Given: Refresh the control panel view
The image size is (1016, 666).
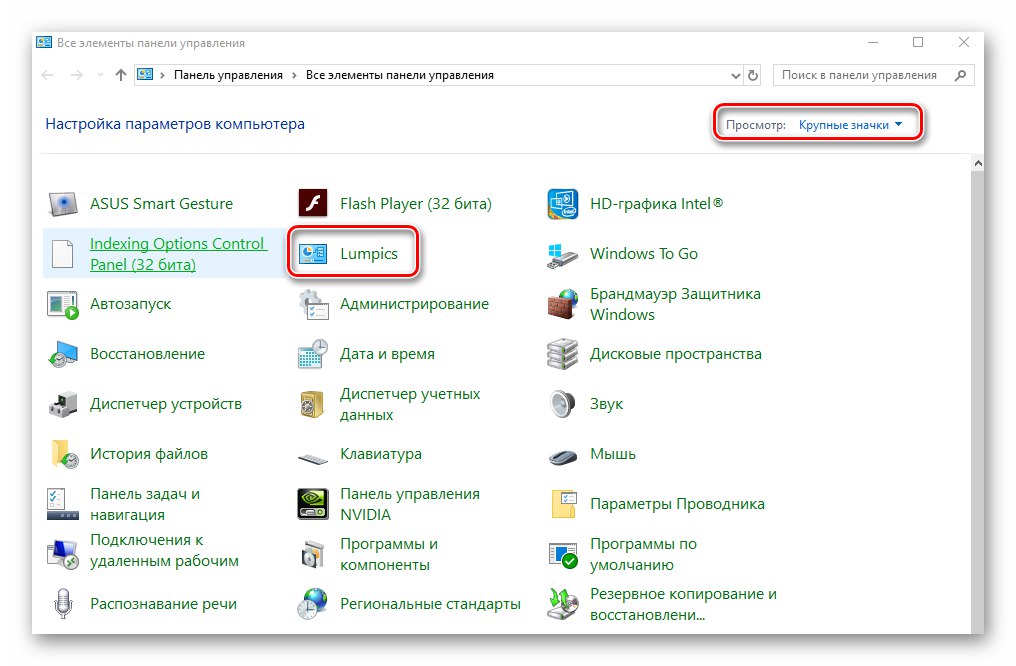Looking at the screenshot, I should click(753, 75).
